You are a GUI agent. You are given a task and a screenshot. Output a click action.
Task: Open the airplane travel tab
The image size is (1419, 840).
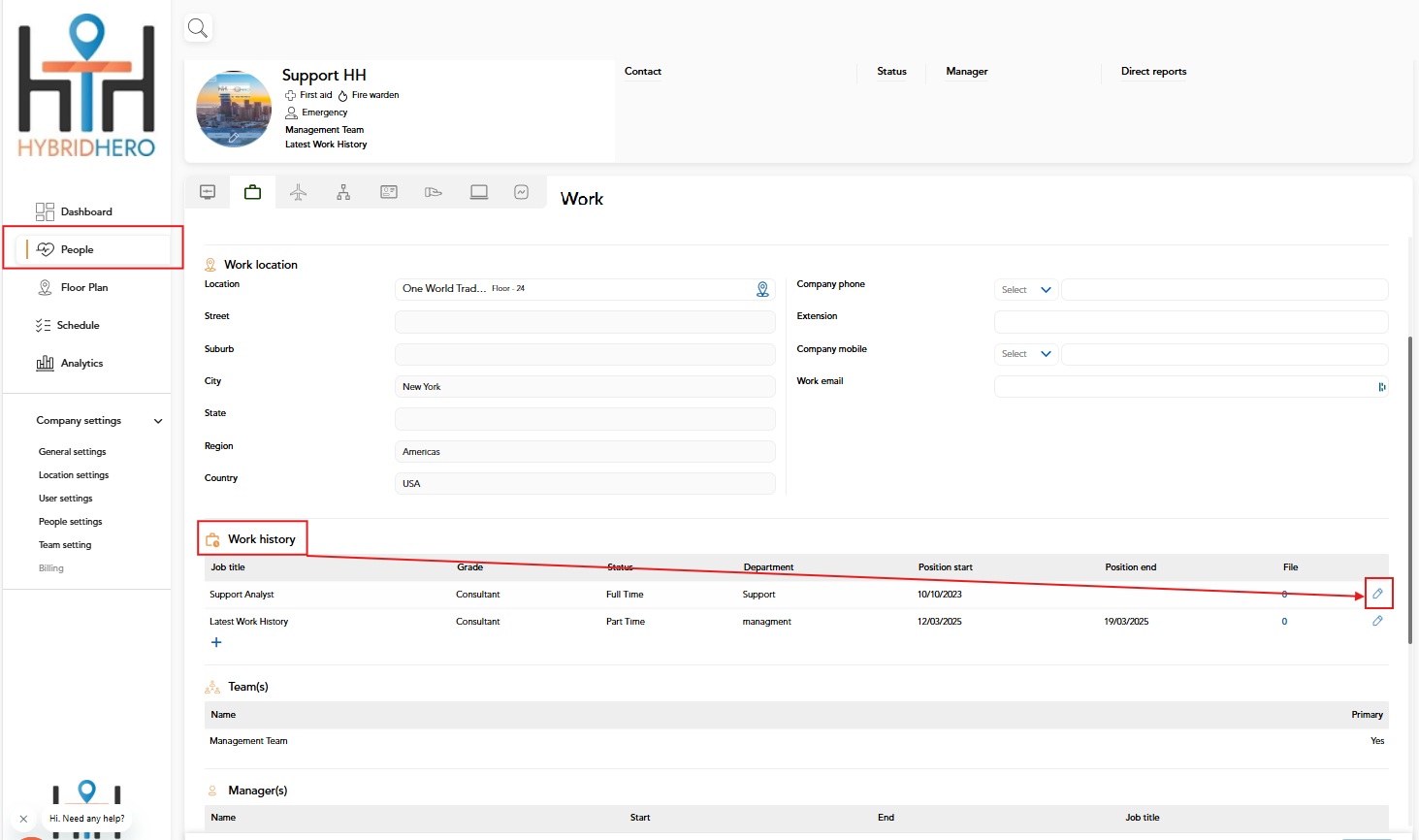point(299,192)
